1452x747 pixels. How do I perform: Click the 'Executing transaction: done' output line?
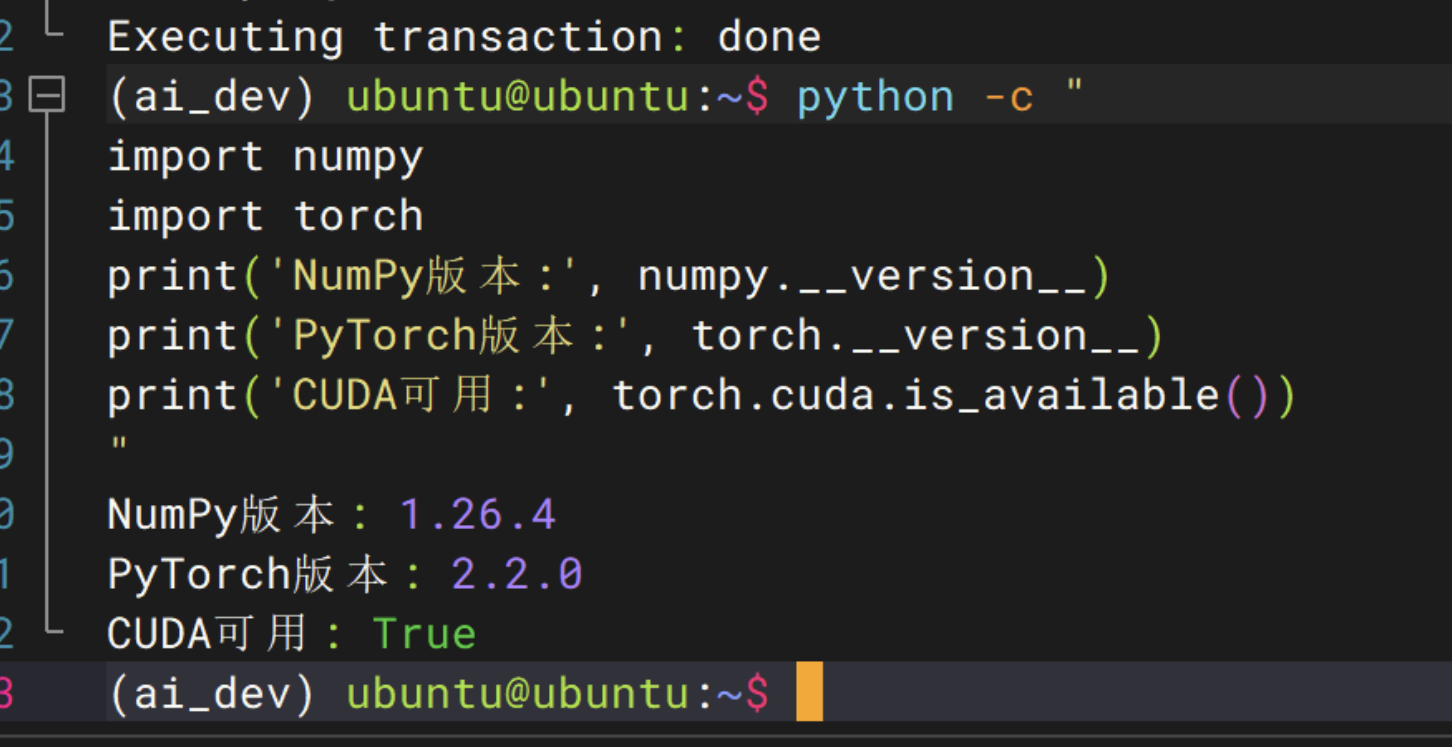(x=464, y=38)
